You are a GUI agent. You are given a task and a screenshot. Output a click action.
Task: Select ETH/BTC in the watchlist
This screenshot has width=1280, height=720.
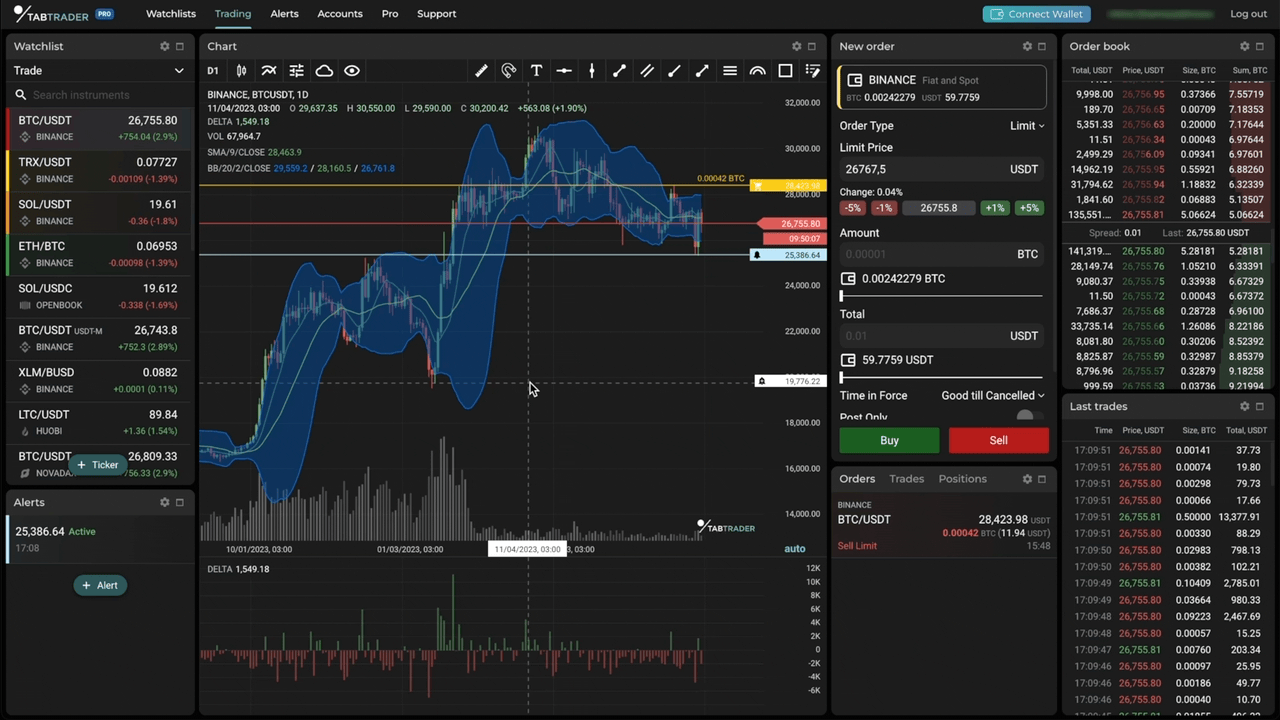click(99, 254)
